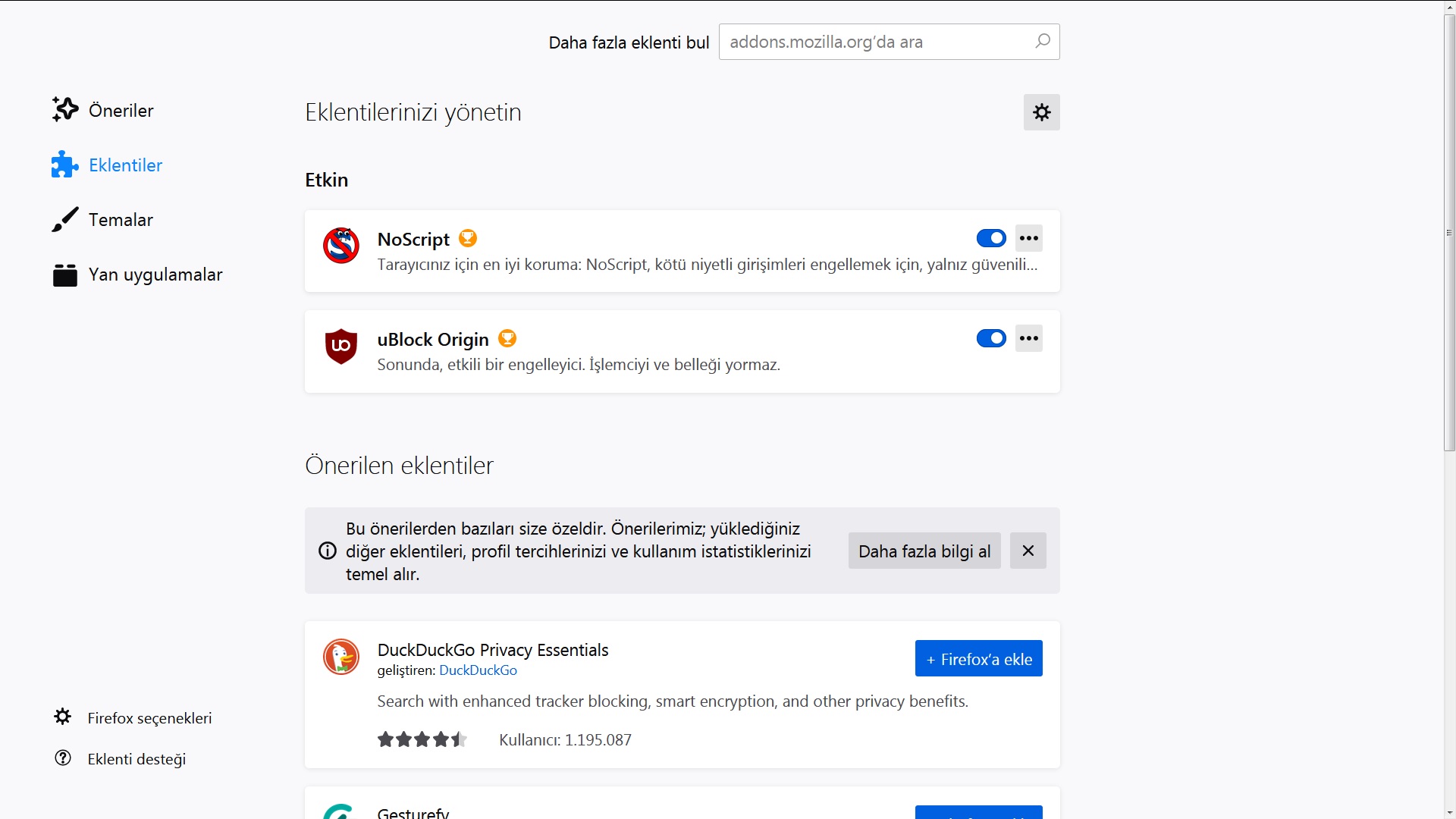Focus the addons.mozilla.org search field
The width and height of the screenshot is (1456, 819).
pos(890,42)
